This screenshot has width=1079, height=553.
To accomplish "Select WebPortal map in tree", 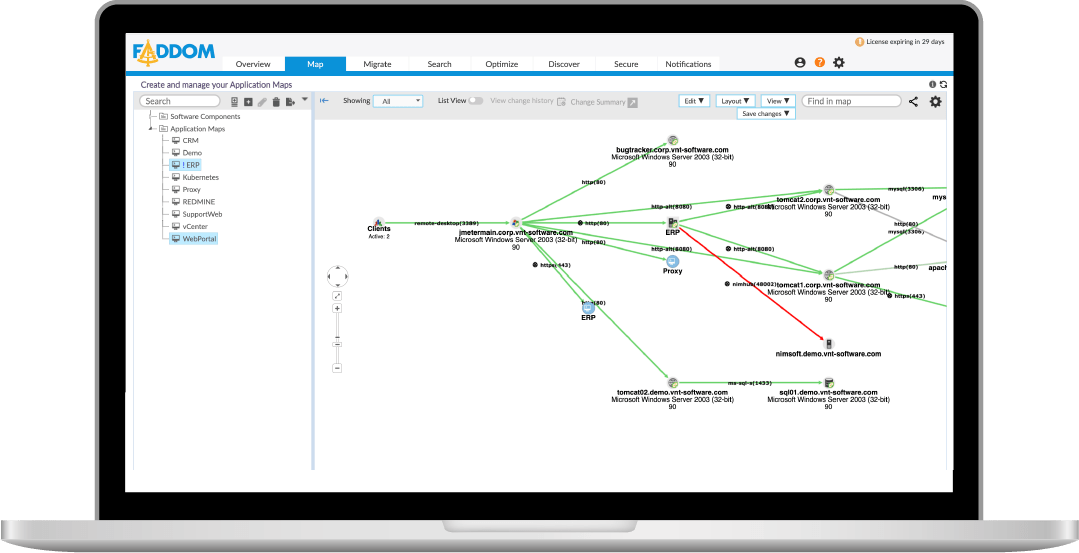I will pyautogui.click(x=194, y=239).
